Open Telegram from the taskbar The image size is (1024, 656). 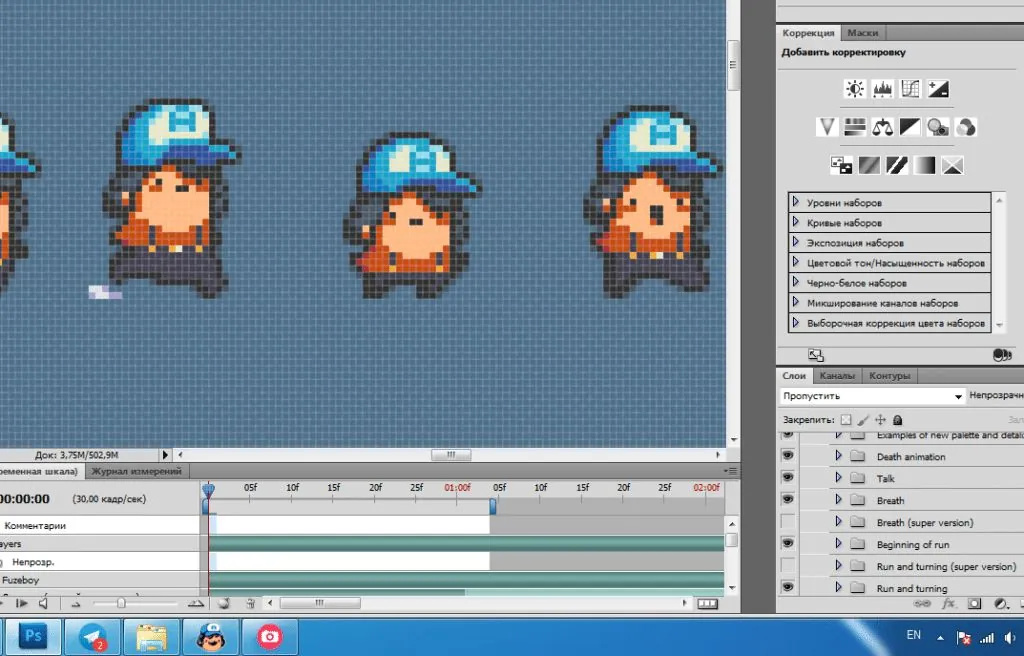click(x=93, y=636)
